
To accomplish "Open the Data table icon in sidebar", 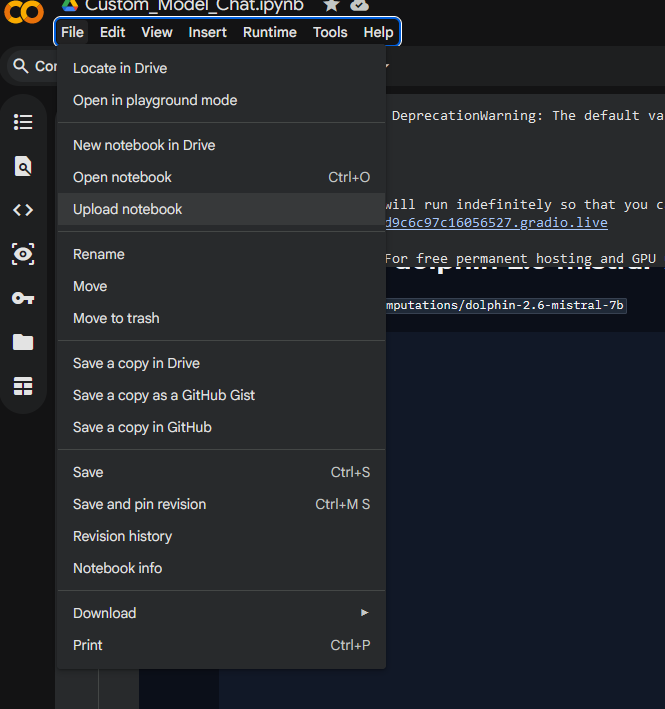I will pyautogui.click(x=23, y=386).
